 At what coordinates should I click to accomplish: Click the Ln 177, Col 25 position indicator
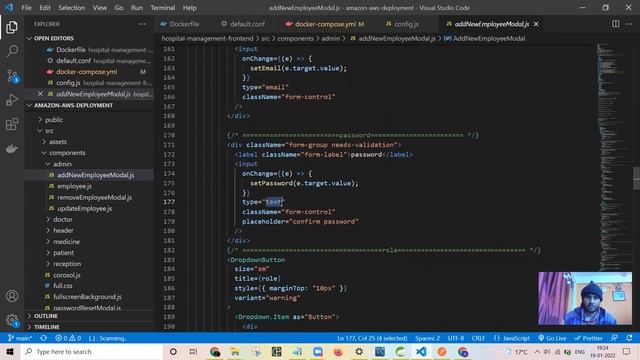[x=372, y=338]
